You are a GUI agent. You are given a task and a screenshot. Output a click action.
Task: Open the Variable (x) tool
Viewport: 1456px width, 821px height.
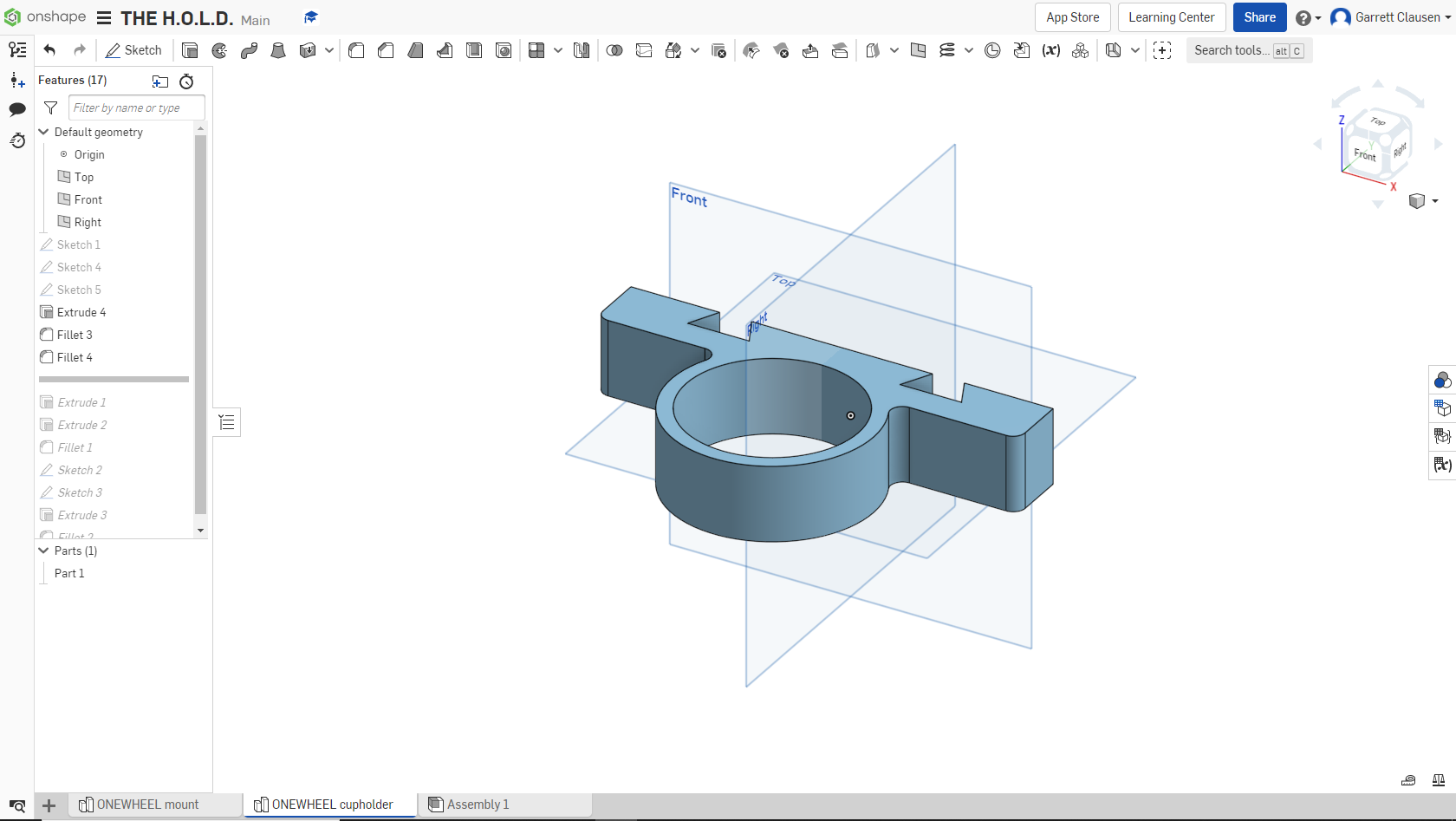tap(1051, 50)
